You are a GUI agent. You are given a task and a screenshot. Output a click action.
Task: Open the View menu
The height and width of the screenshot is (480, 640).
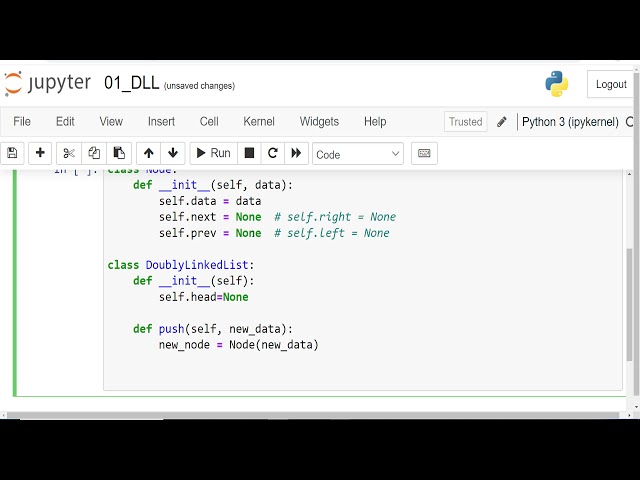point(111,122)
